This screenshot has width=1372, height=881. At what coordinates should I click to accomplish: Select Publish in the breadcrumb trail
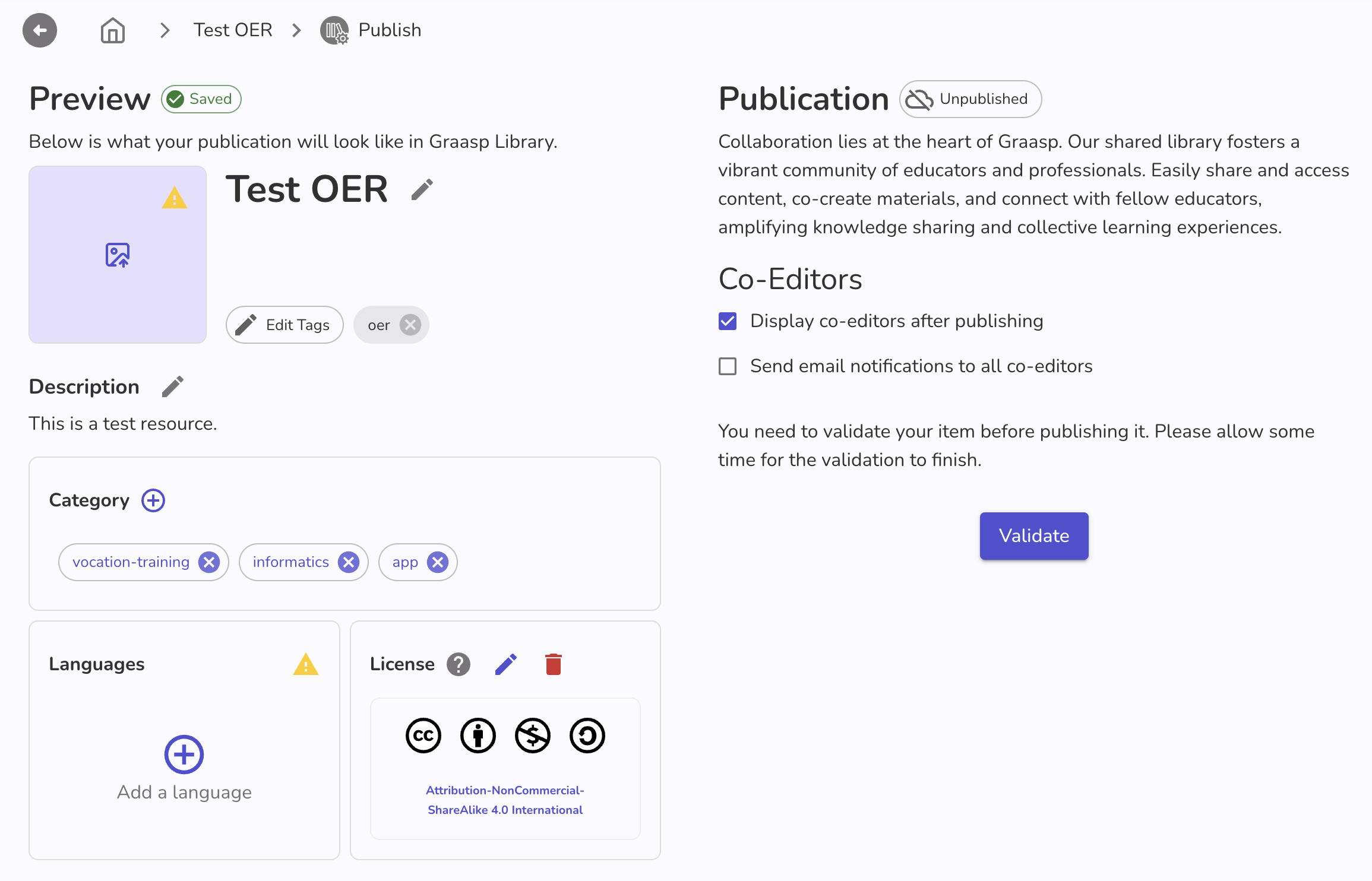(389, 30)
